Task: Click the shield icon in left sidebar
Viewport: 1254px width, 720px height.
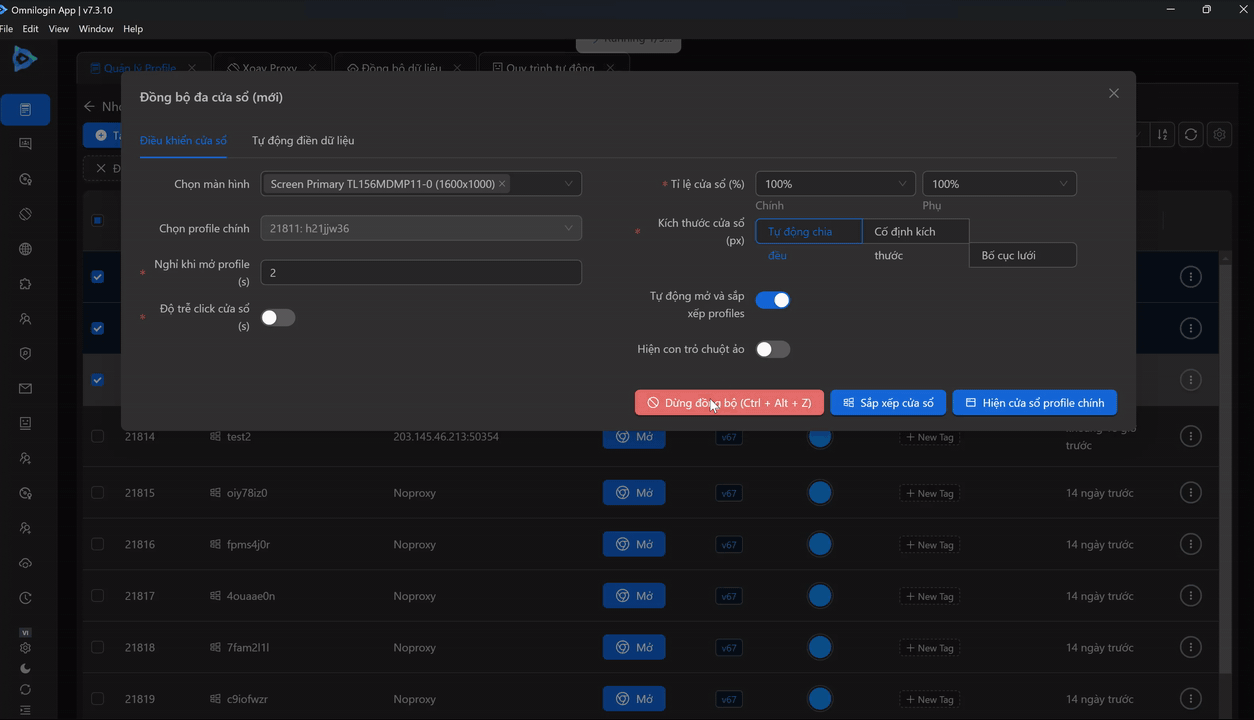Action: coord(25,353)
